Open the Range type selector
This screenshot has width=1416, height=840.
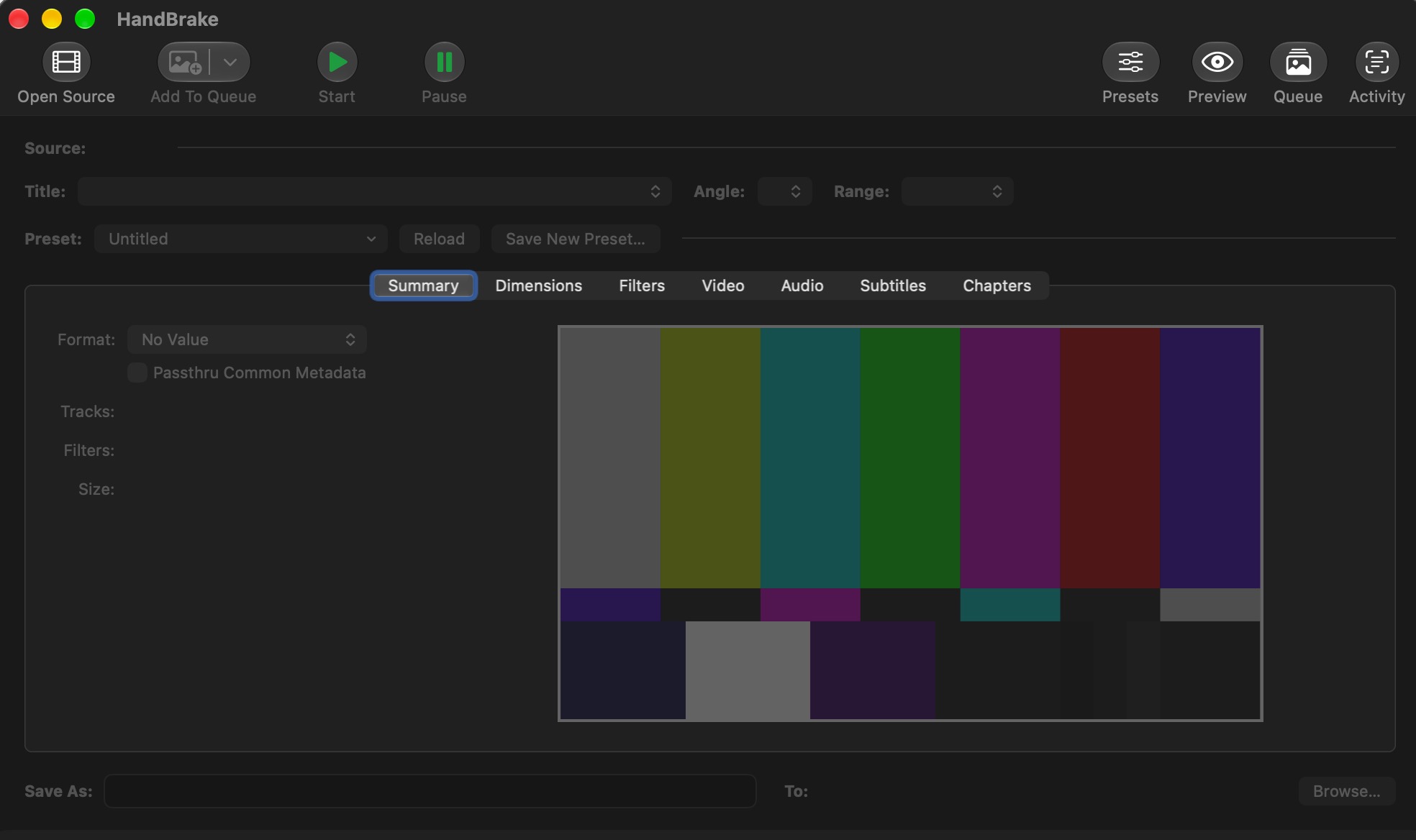[x=958, y=191]
